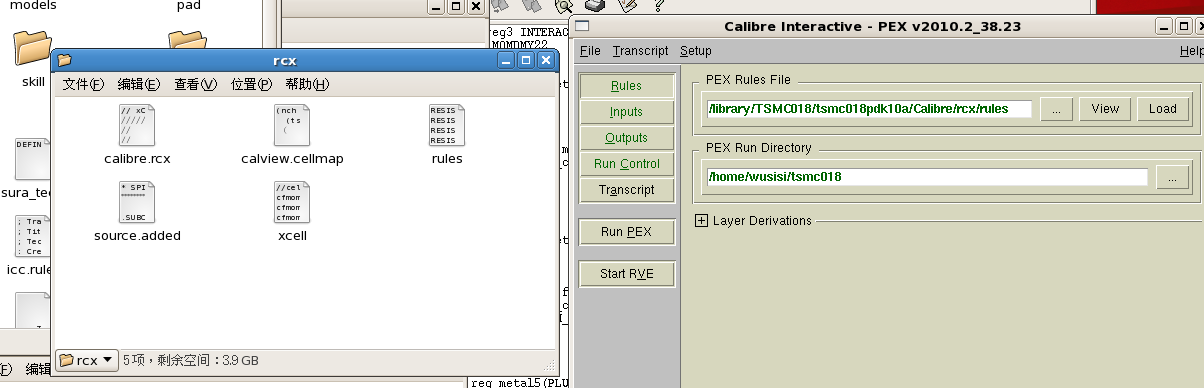
Task: Switch to the Inputs panel
Action: click(627, 112)
